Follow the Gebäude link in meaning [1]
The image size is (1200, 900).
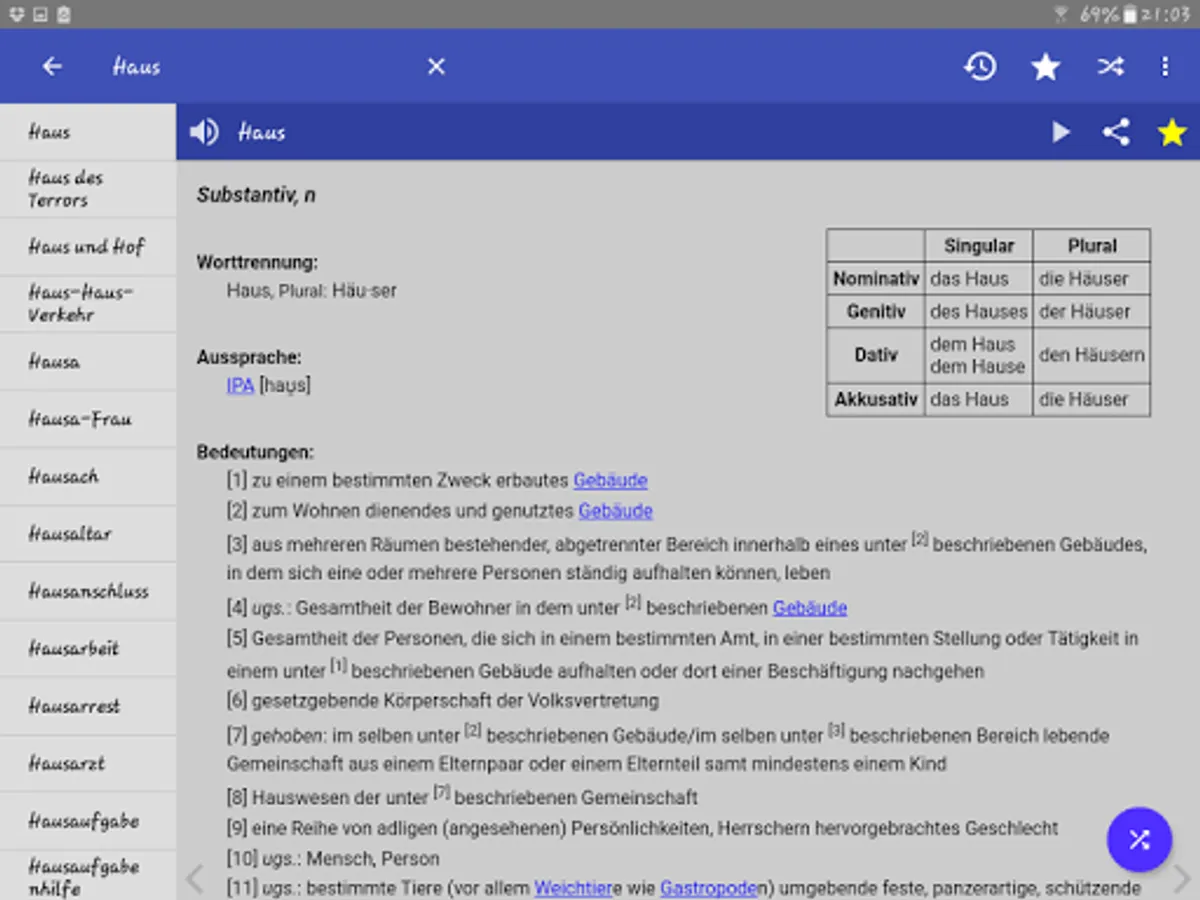[610, 480]
